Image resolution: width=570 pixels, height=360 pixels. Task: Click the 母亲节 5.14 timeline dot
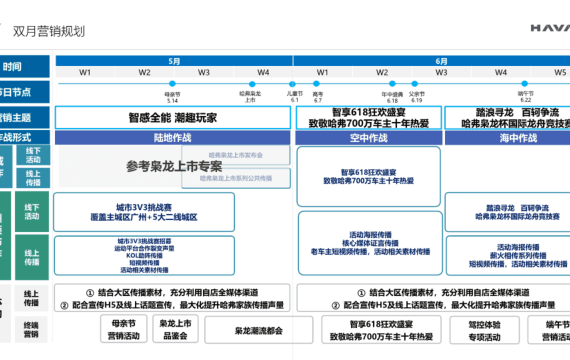click(x=172, y=84)
